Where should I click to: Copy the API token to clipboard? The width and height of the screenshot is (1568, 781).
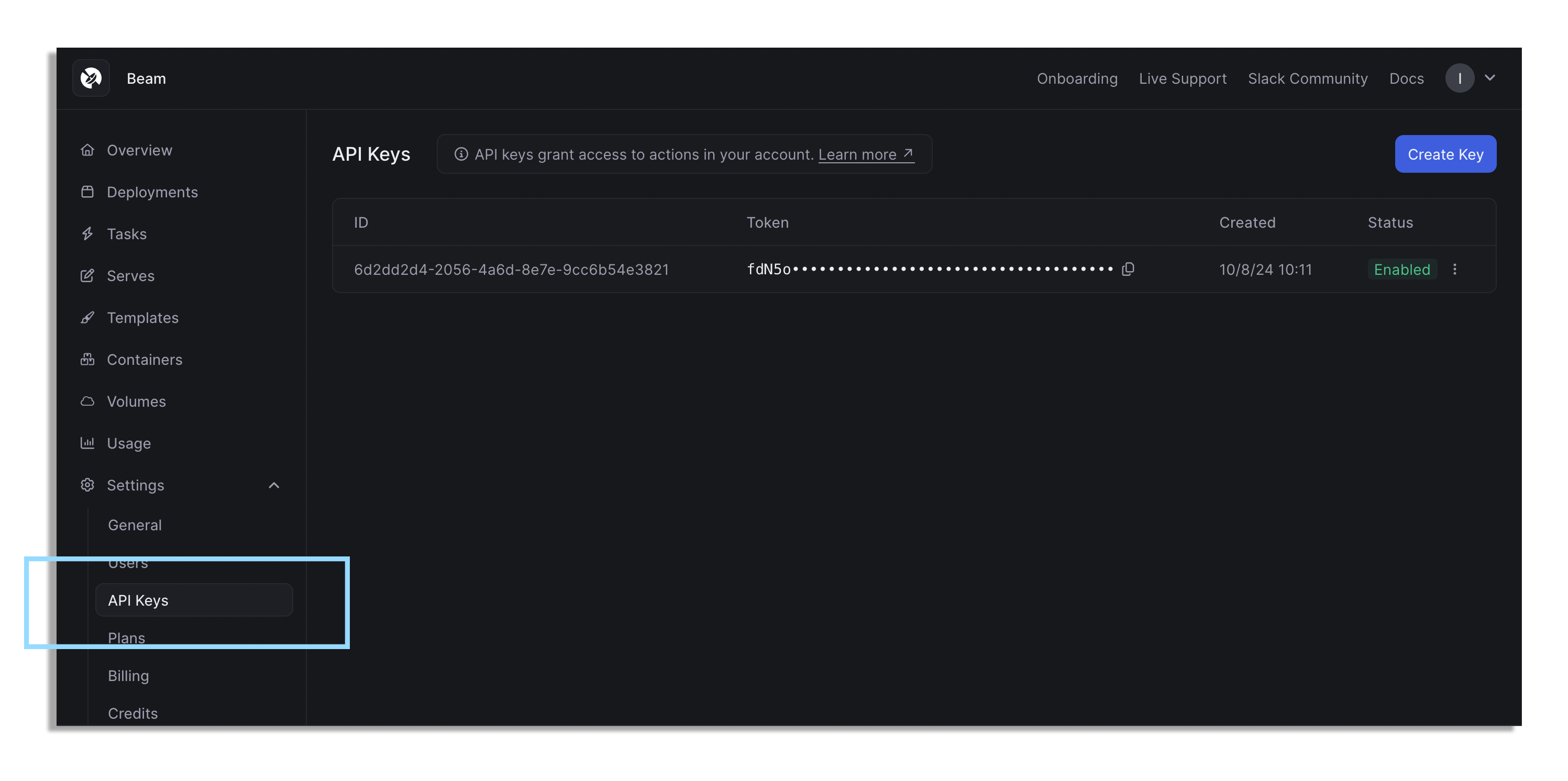(1128, 269)
